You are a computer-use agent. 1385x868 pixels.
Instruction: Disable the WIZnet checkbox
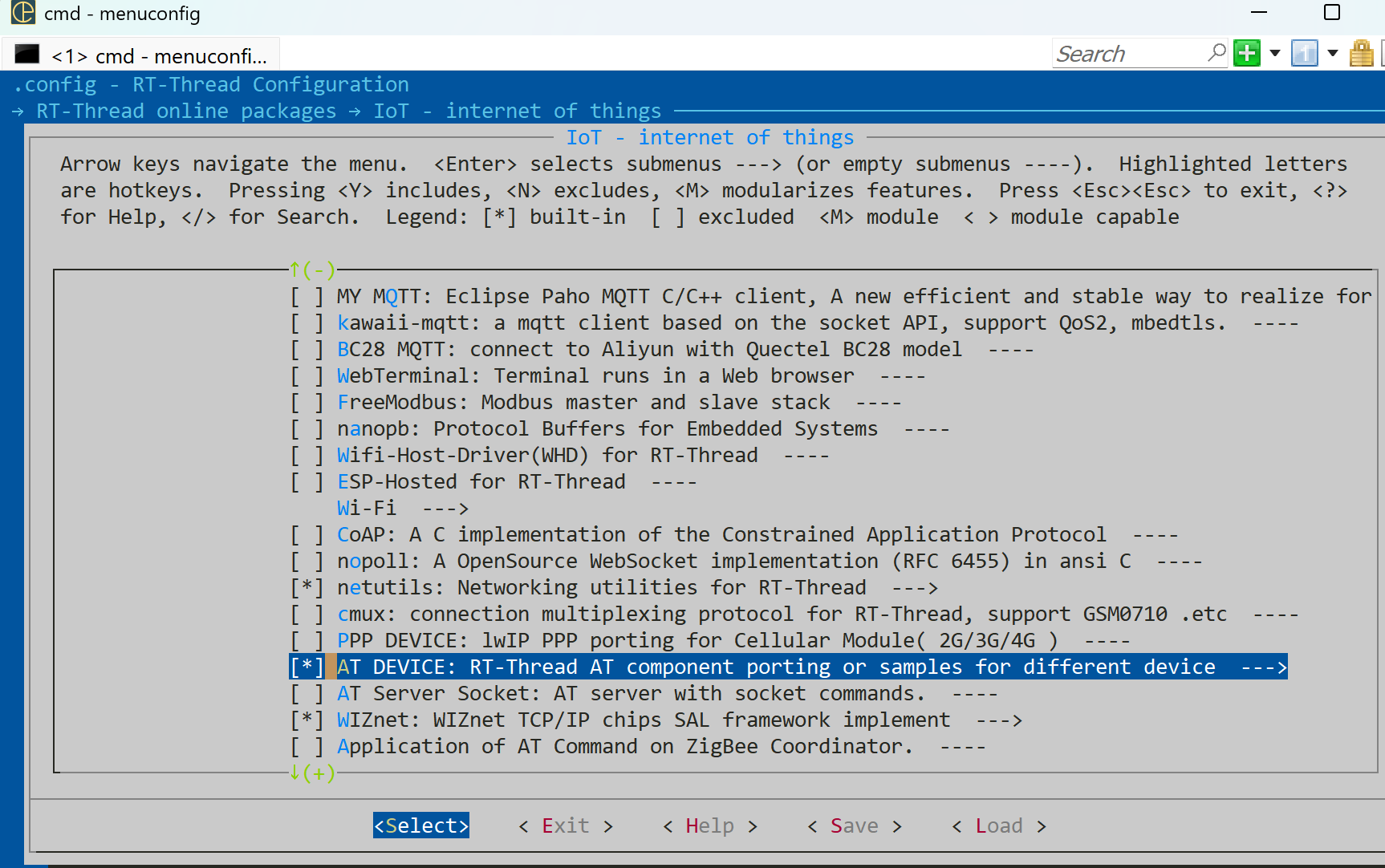pos(307,720)
